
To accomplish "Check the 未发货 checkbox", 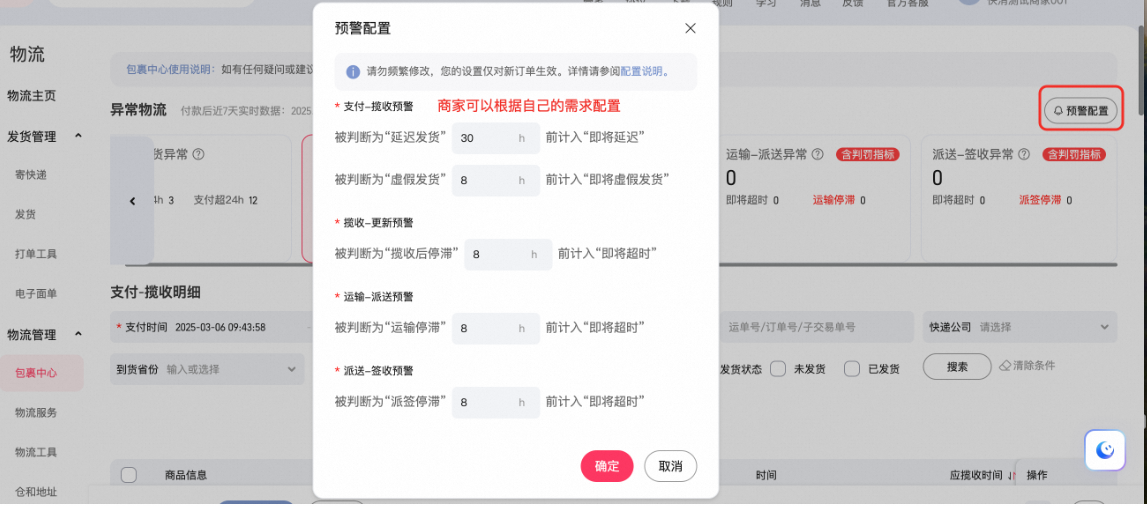I will pos(778,369).
